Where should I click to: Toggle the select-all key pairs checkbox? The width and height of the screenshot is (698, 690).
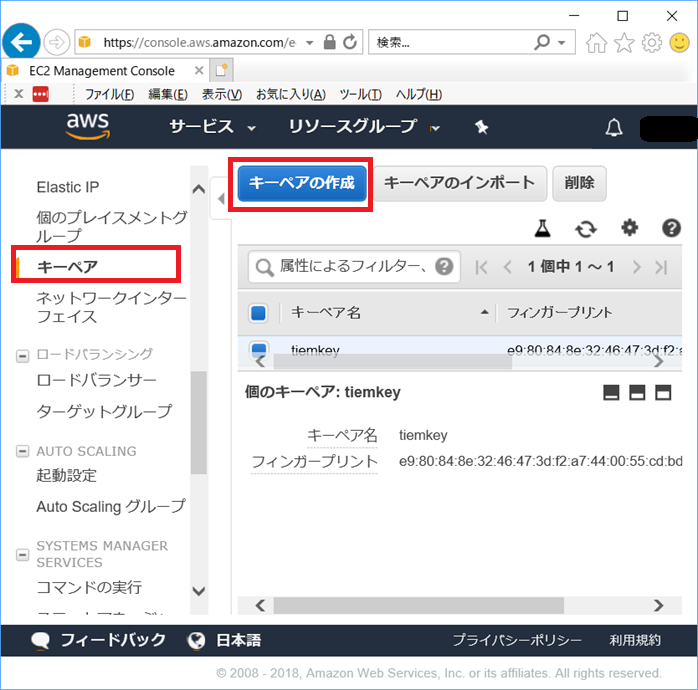coord(258,313)
